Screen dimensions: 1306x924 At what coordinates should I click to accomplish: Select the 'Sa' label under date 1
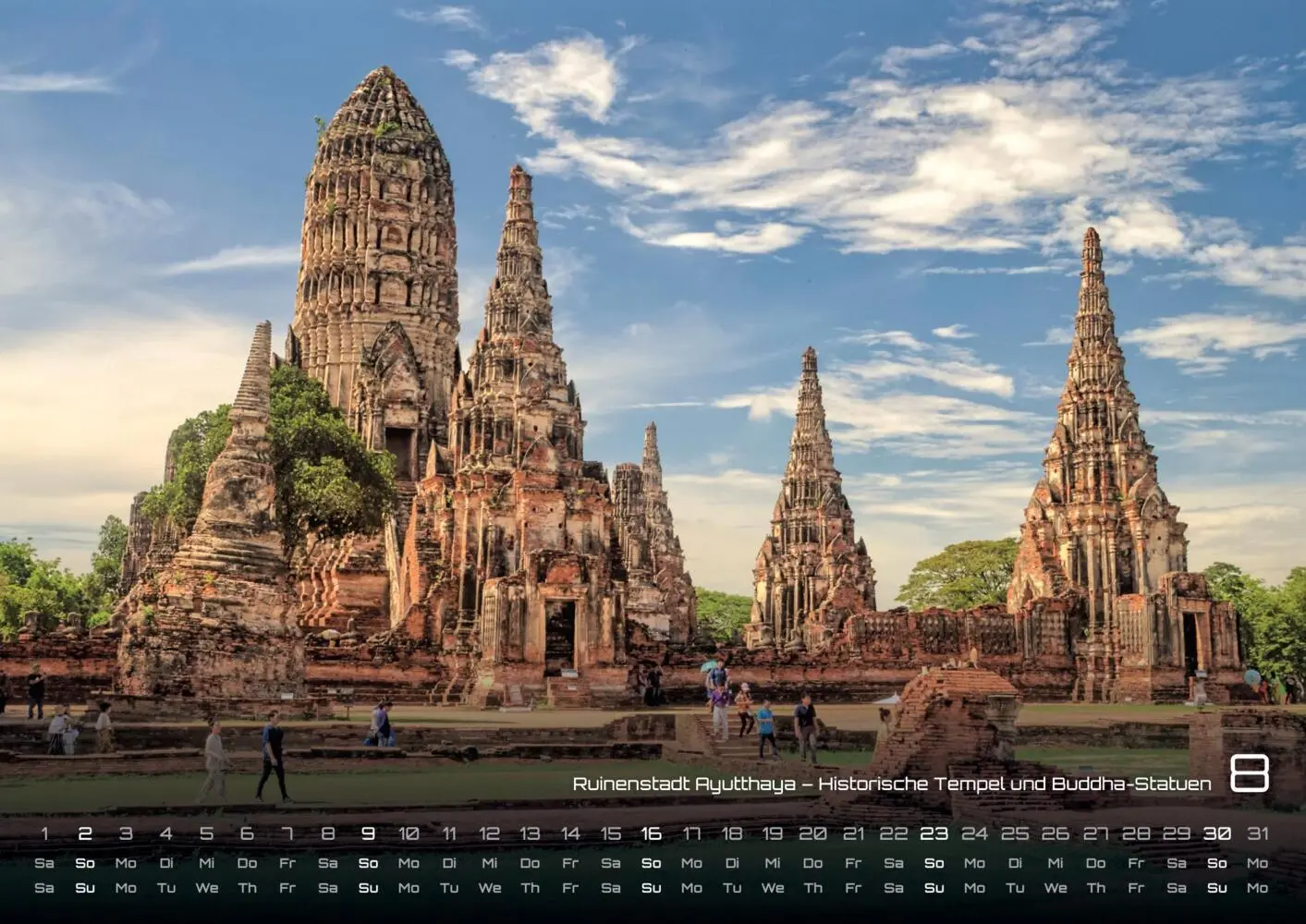(x=43, y=861)
